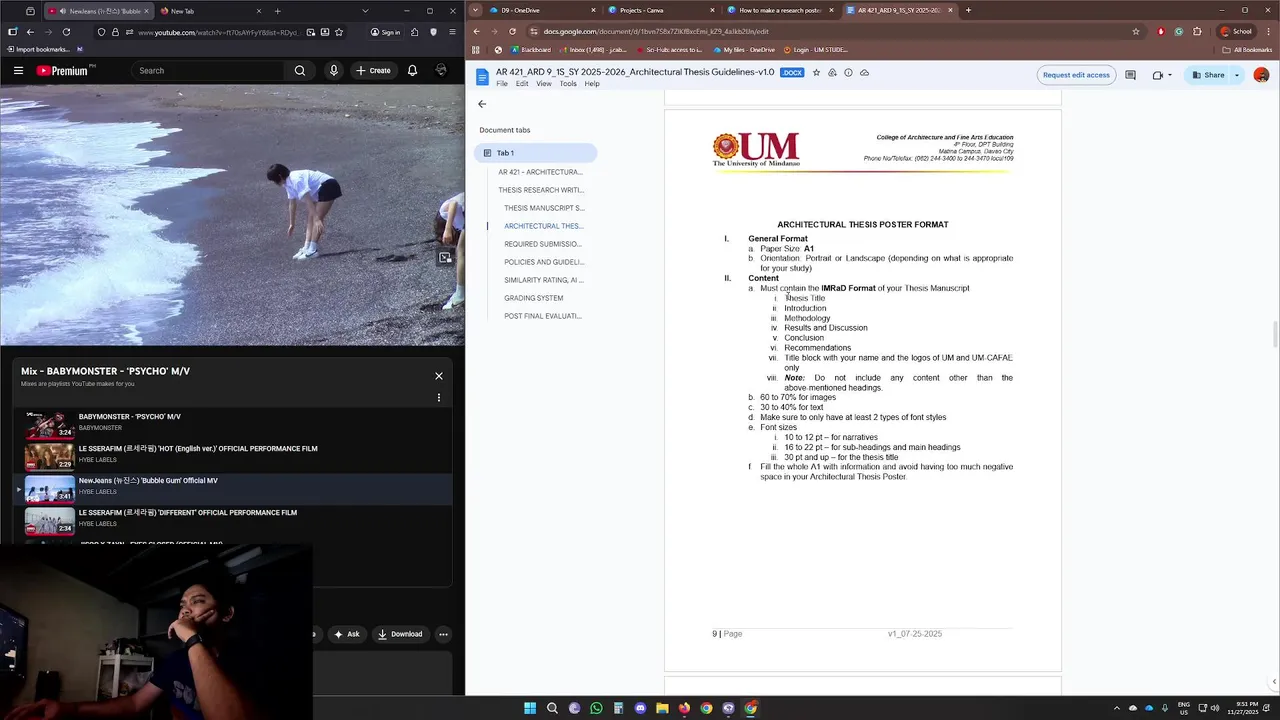Collapse document tabs panel with back arrow
The width and height of the screenshot is (1280, 720).
(482, 104)
